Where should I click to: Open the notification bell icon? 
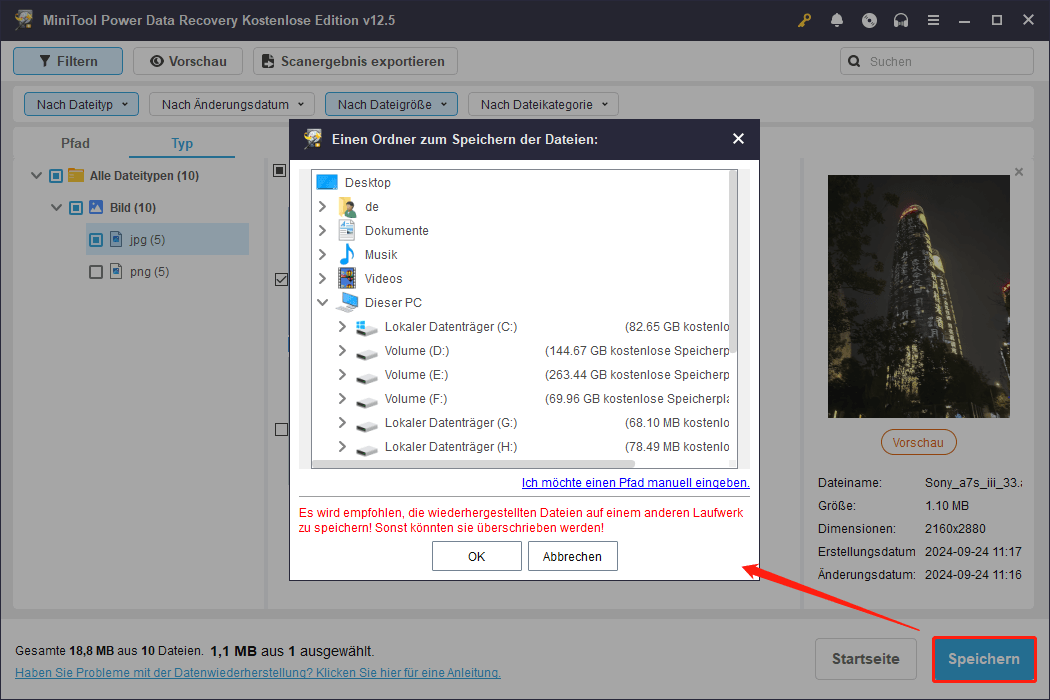click(x=836, y=20)
